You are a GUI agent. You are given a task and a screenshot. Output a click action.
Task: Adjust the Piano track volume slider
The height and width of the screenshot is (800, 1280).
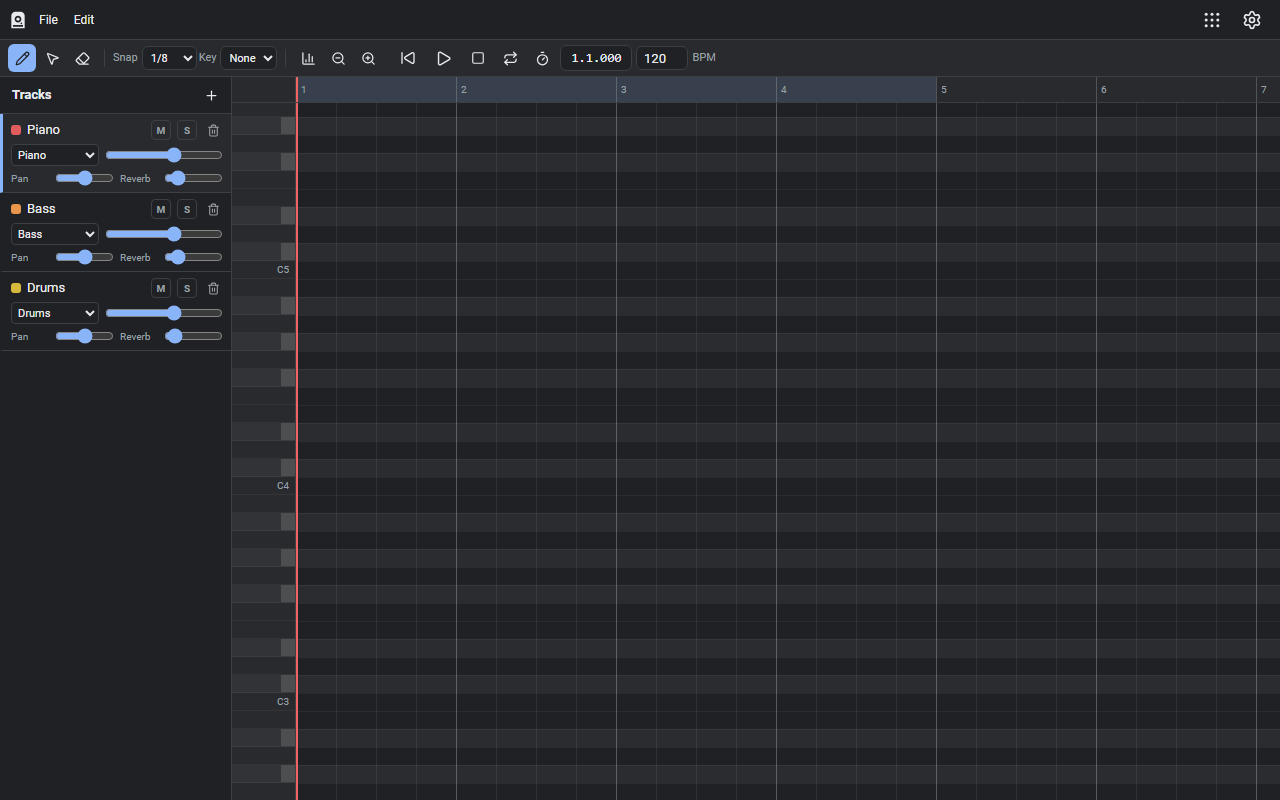click(164, 155)
